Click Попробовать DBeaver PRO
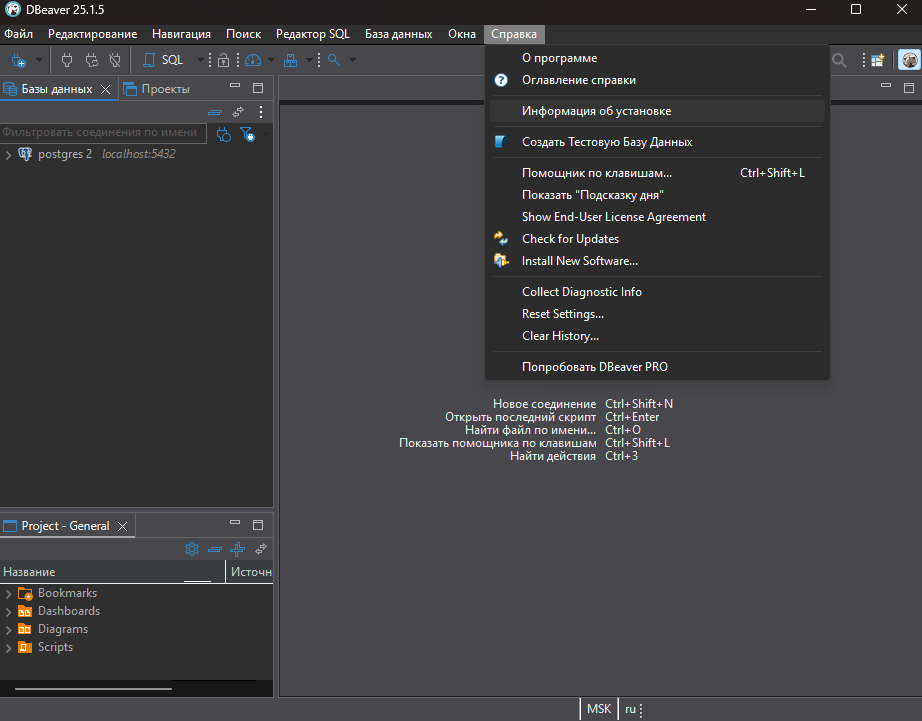The width and height of the screenshot is (922, 721). tap(657, 367)
